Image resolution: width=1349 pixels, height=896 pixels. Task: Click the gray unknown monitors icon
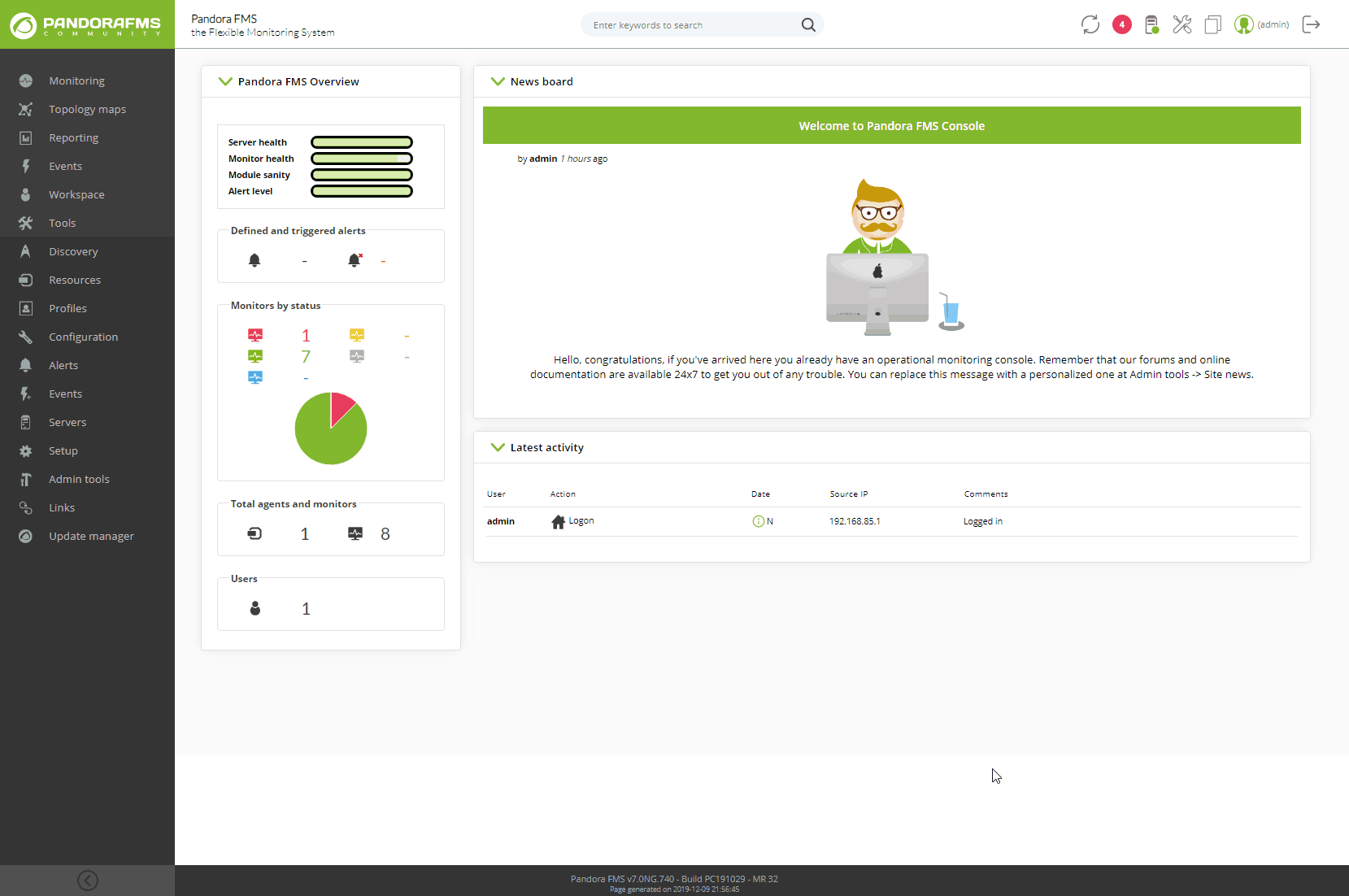click(357, 356)
